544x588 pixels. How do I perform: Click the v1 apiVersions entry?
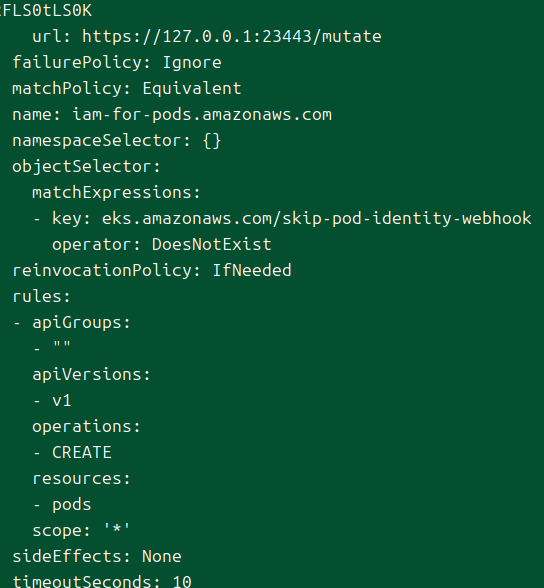click(x=61, y=400)
